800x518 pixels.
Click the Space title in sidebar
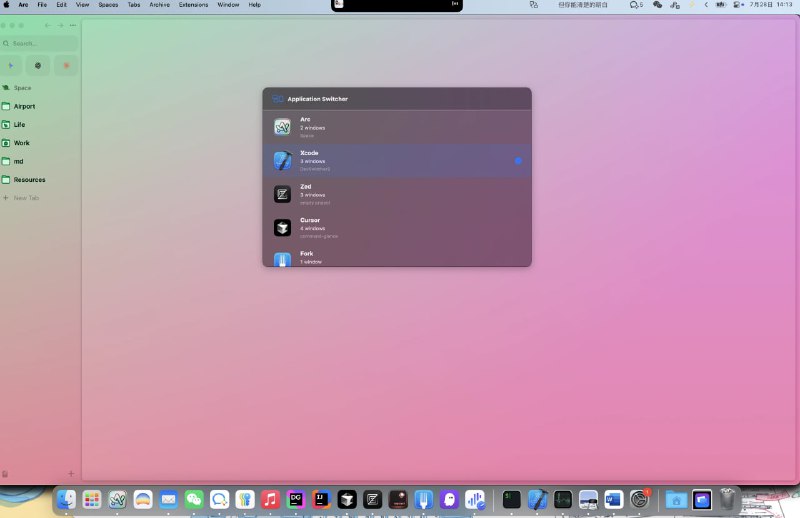22,88
